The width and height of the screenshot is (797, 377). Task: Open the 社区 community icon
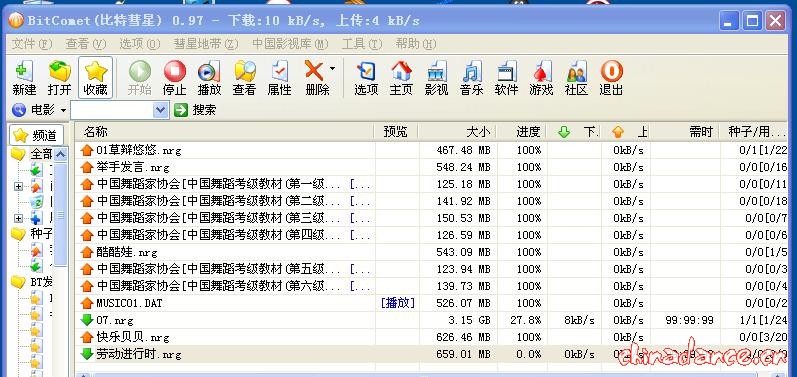(x=576, y=78)
